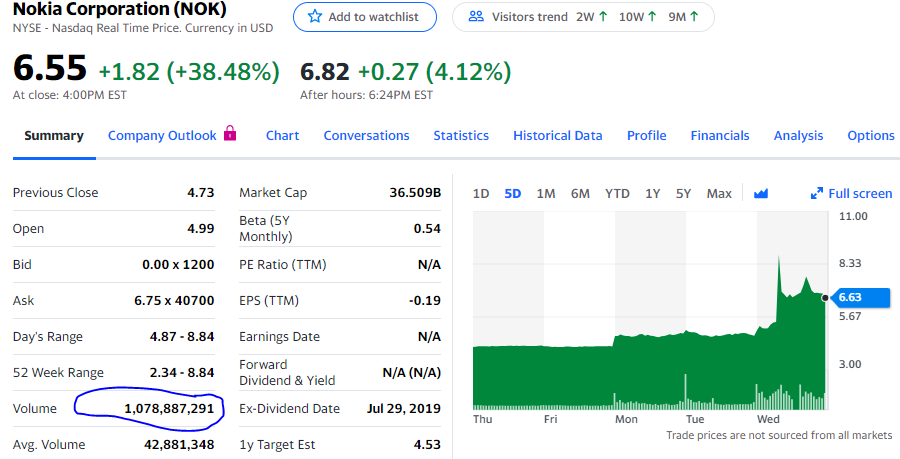Open the Conversations tab

(366, 135)
